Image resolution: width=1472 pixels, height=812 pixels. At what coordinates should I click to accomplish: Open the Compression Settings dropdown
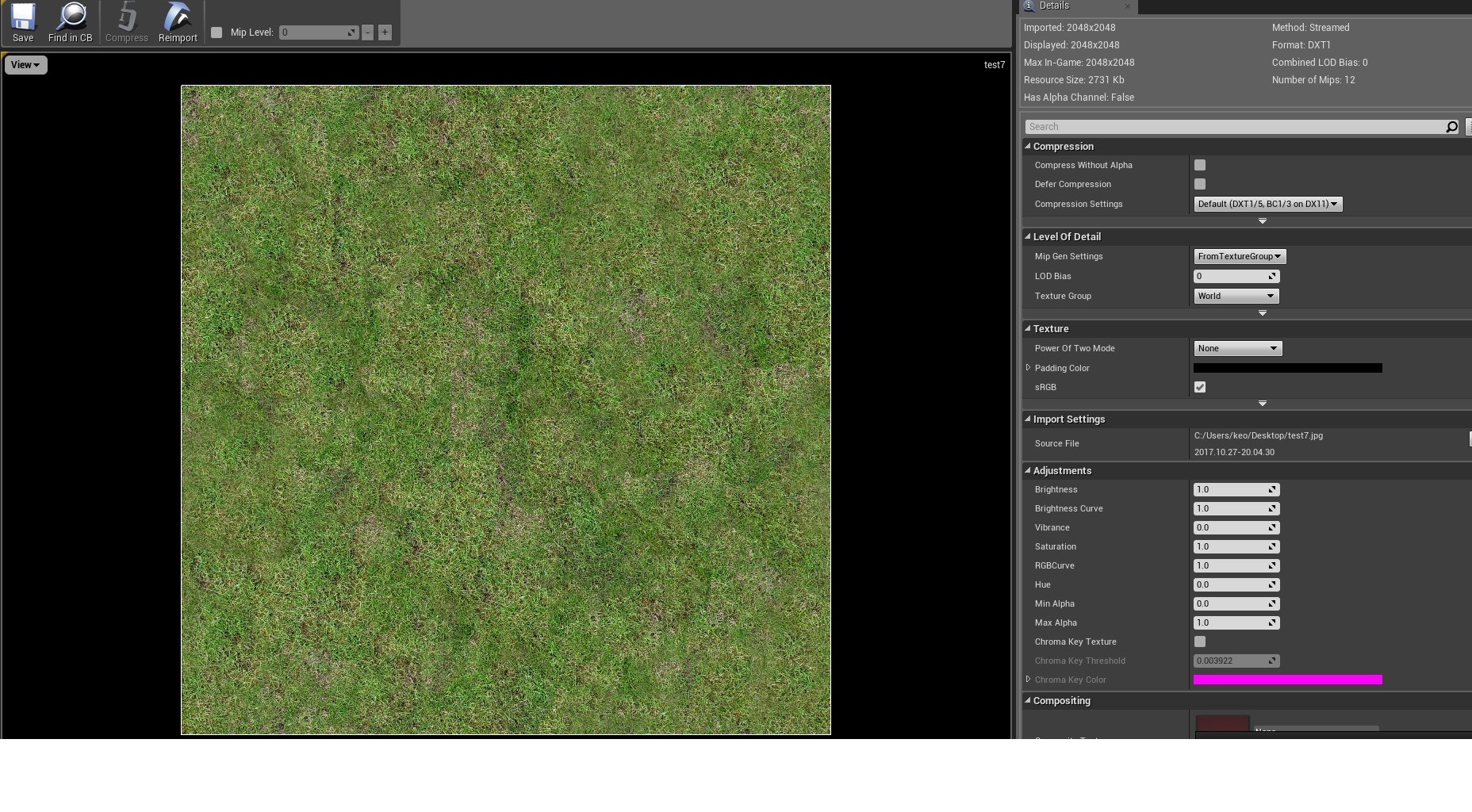(1267, 204)
